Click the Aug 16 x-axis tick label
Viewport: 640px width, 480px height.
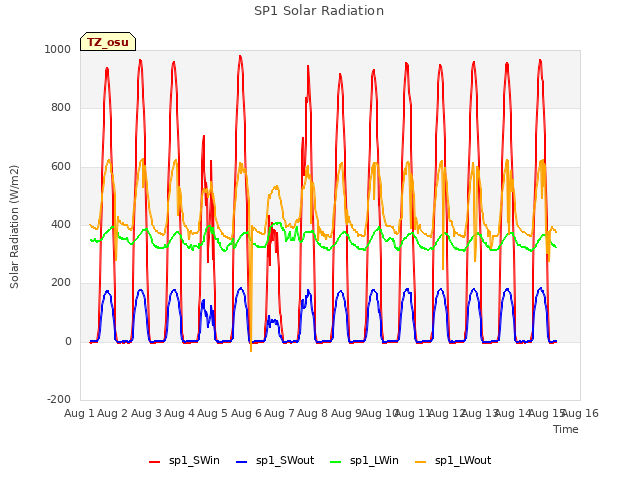(581, 413)
